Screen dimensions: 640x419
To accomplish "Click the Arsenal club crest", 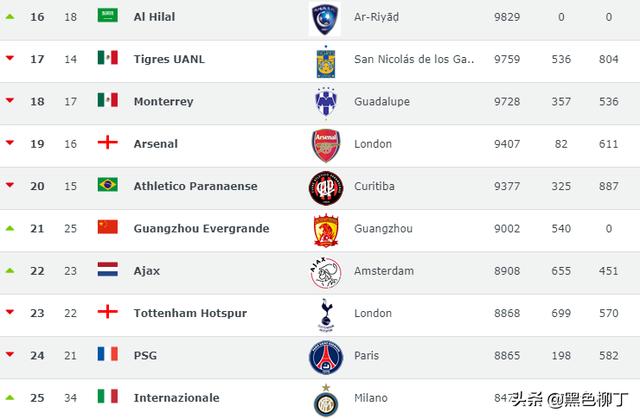I will point(325,145).
